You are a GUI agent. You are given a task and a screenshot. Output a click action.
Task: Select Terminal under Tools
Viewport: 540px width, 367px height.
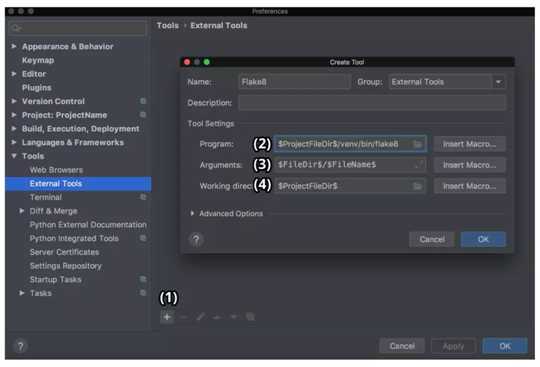[x=46, y=197]
